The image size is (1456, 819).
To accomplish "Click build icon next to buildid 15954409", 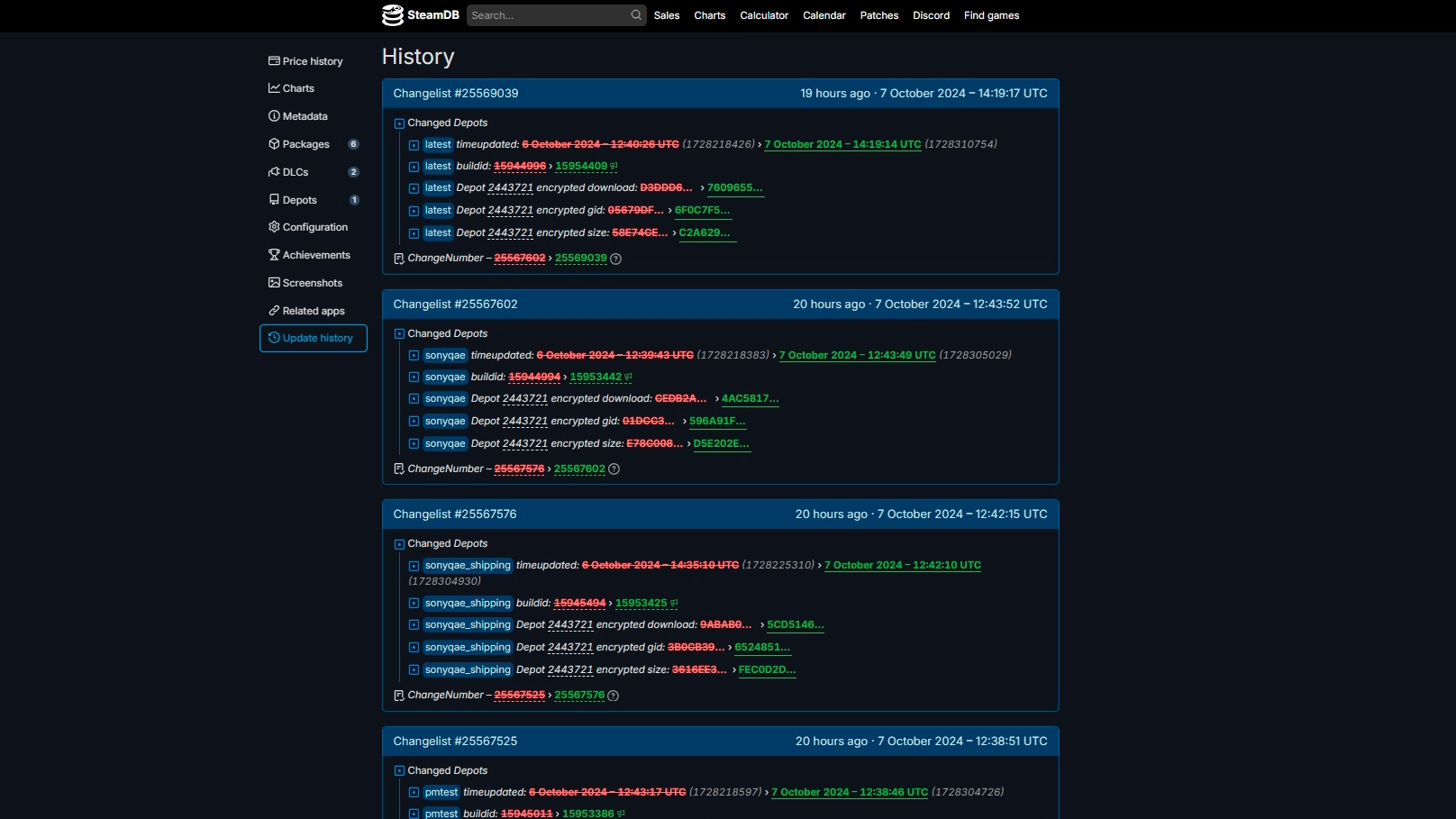I will coord(614,167).
